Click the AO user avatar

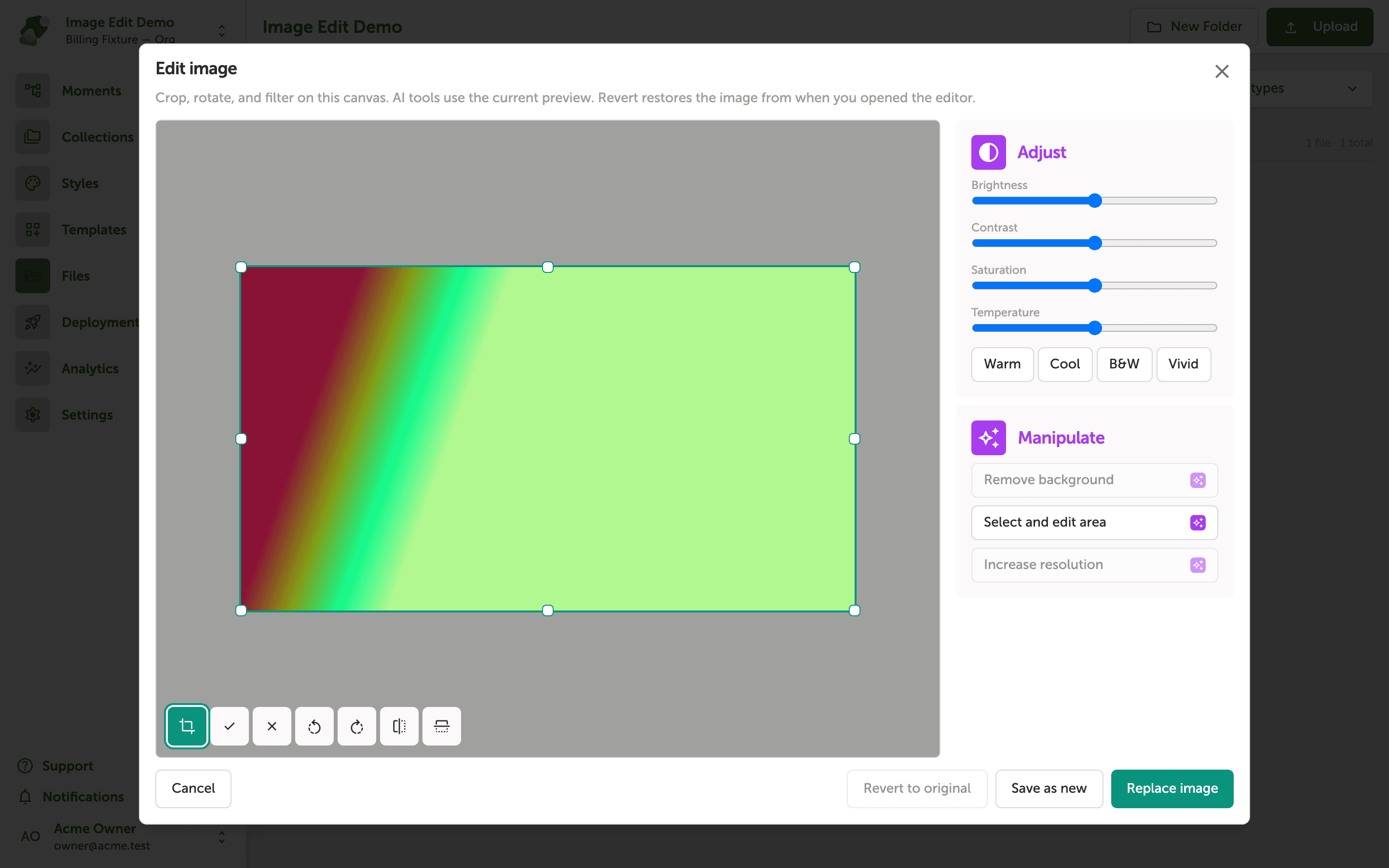(30, 837)
